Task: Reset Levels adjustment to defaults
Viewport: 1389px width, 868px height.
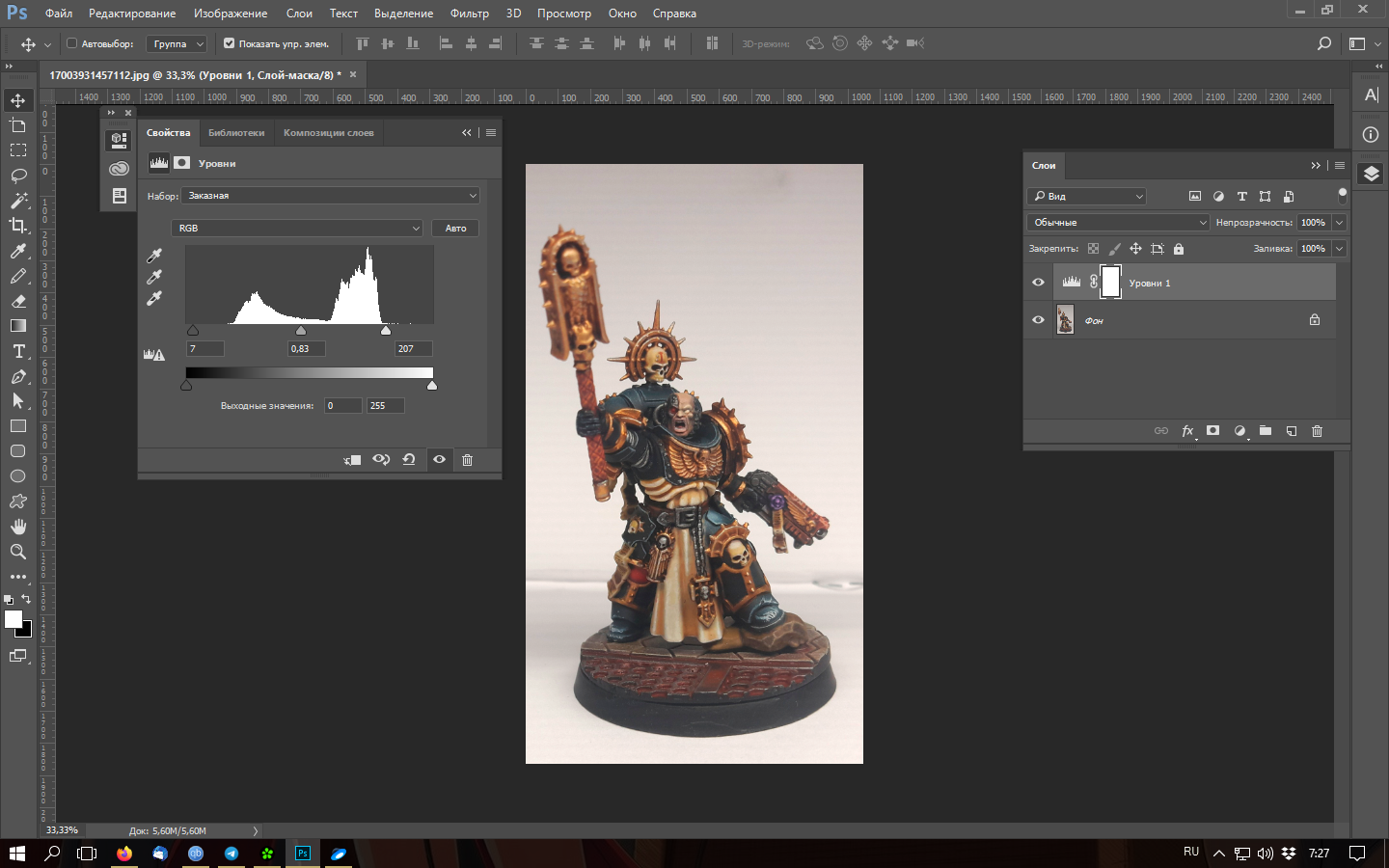Action: (x=409, y=460)
